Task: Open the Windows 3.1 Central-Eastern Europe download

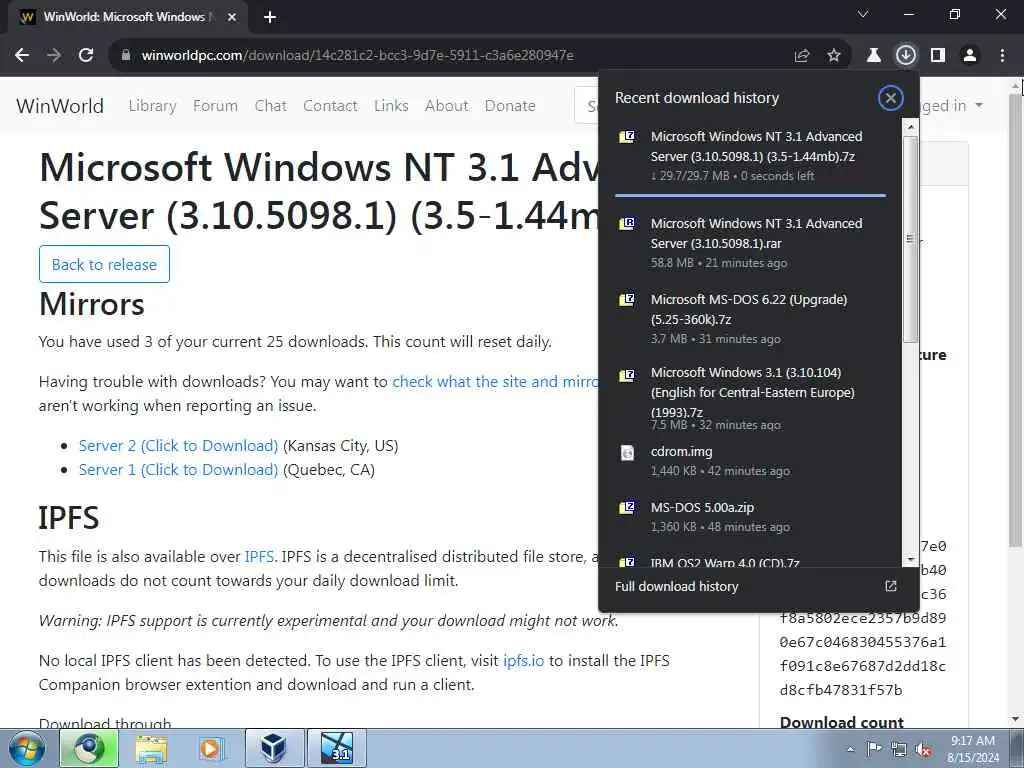Action: (750, 397)
